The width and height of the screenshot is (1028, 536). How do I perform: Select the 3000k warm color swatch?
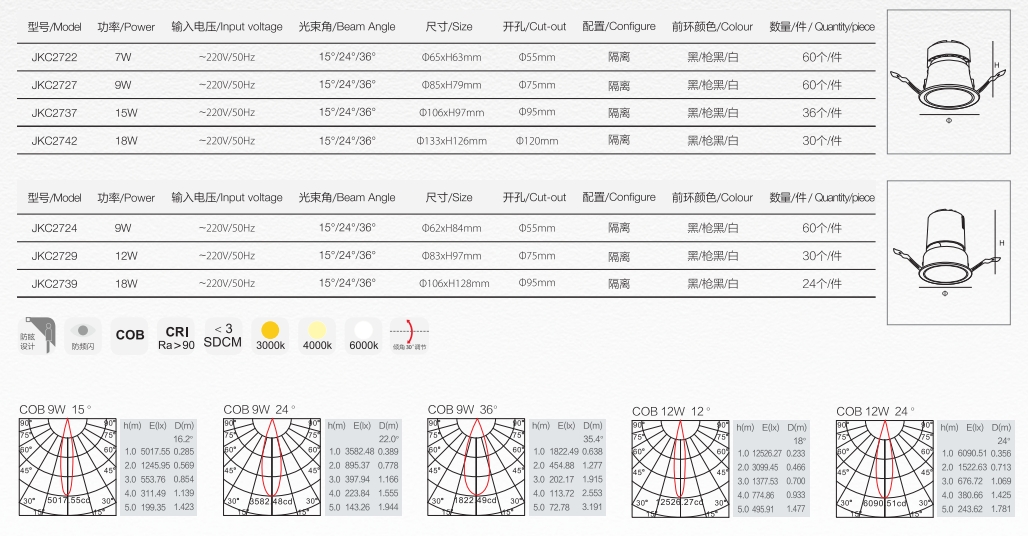pyautogui.click(x=270, y=335)
